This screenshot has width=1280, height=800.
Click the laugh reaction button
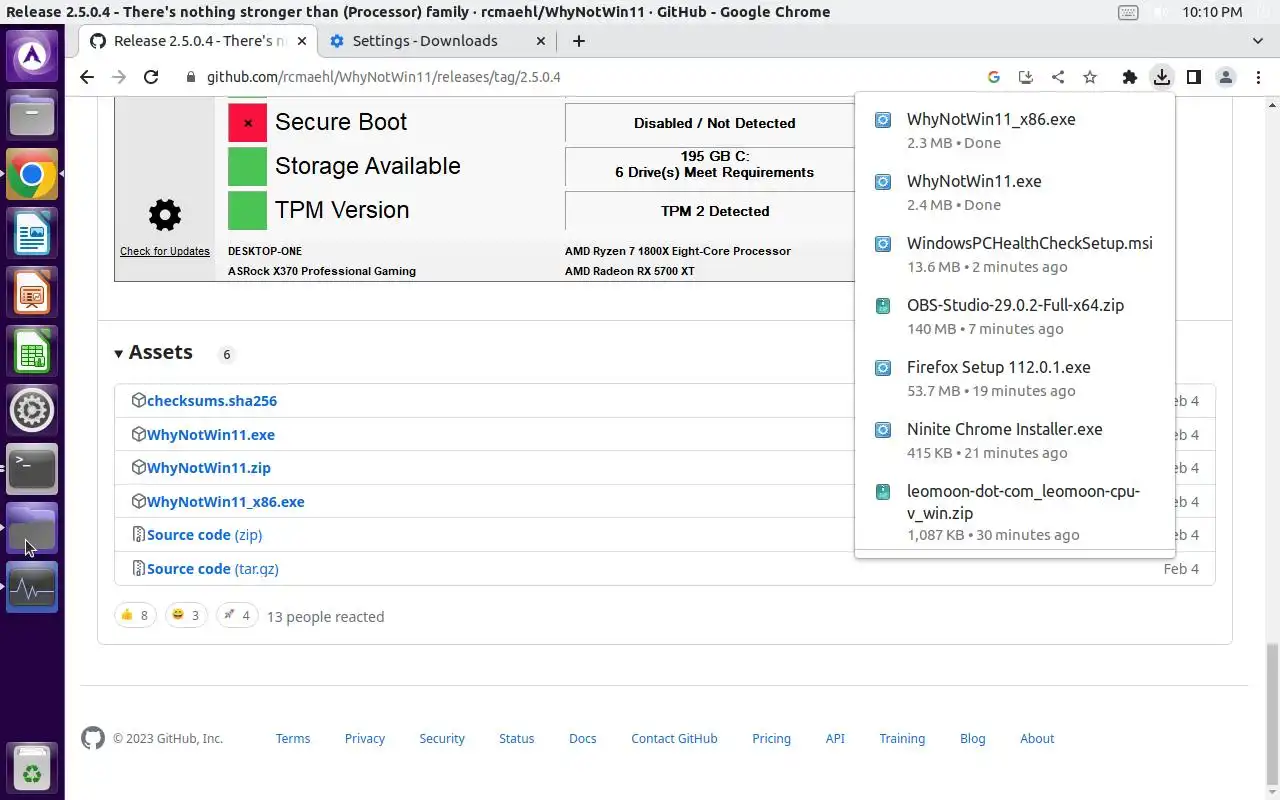[x=185, y=615]
